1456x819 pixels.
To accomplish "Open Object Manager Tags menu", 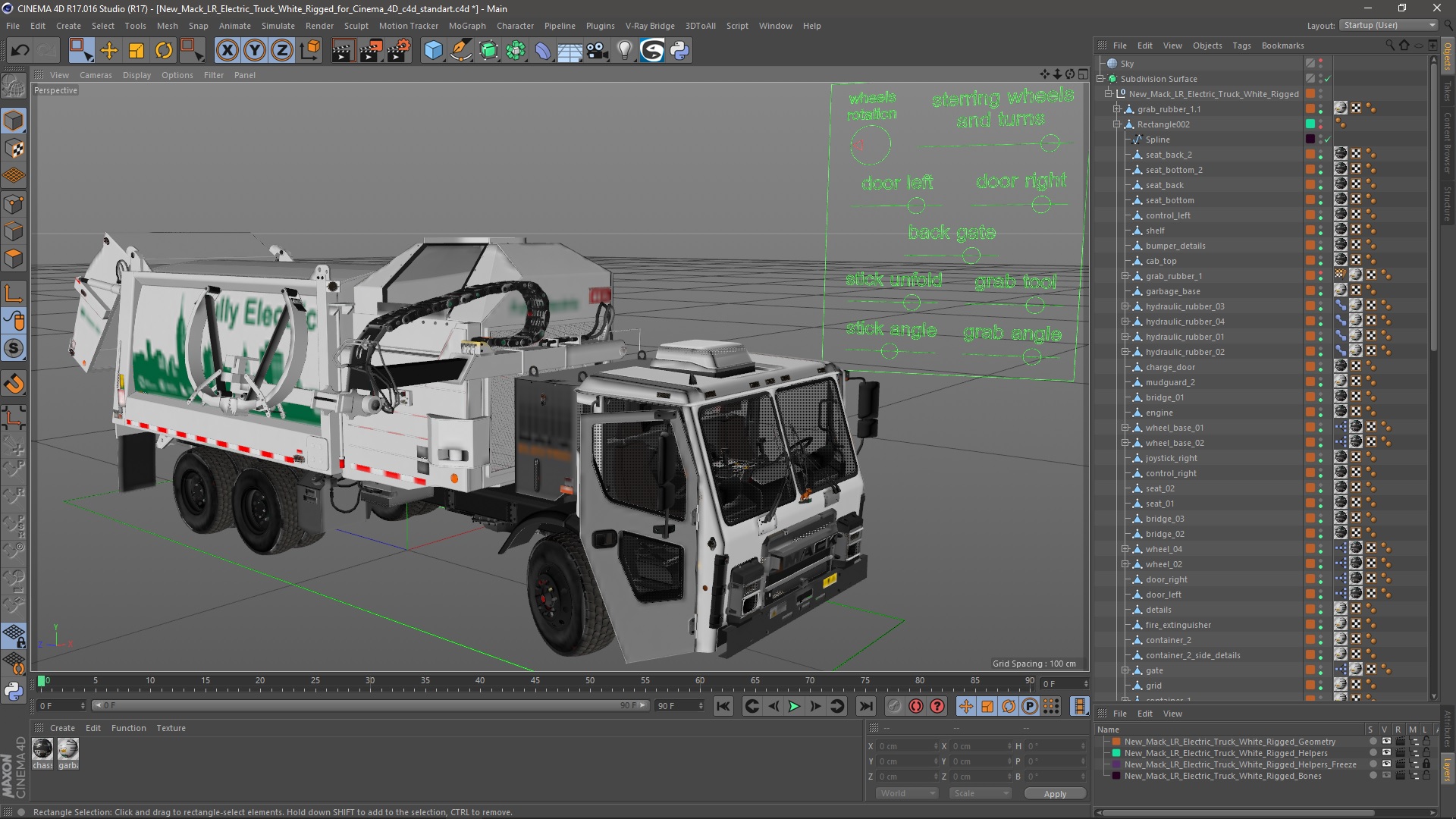I will click(1241, 45).
